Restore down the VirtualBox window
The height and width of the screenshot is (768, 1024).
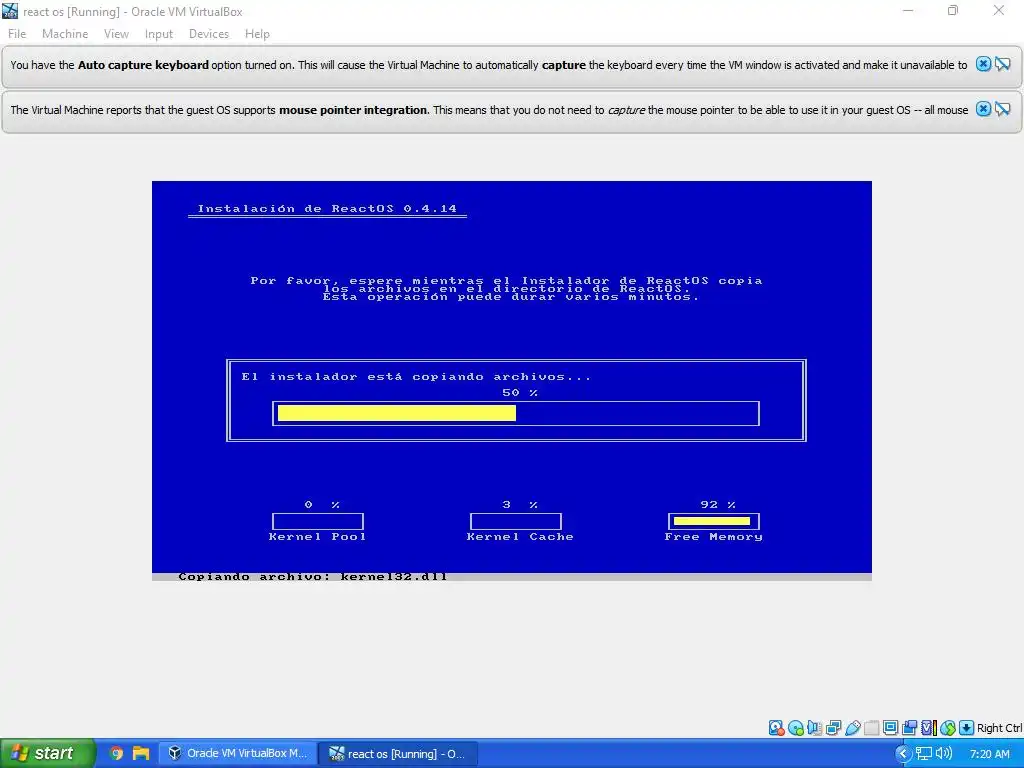(953, 10)
